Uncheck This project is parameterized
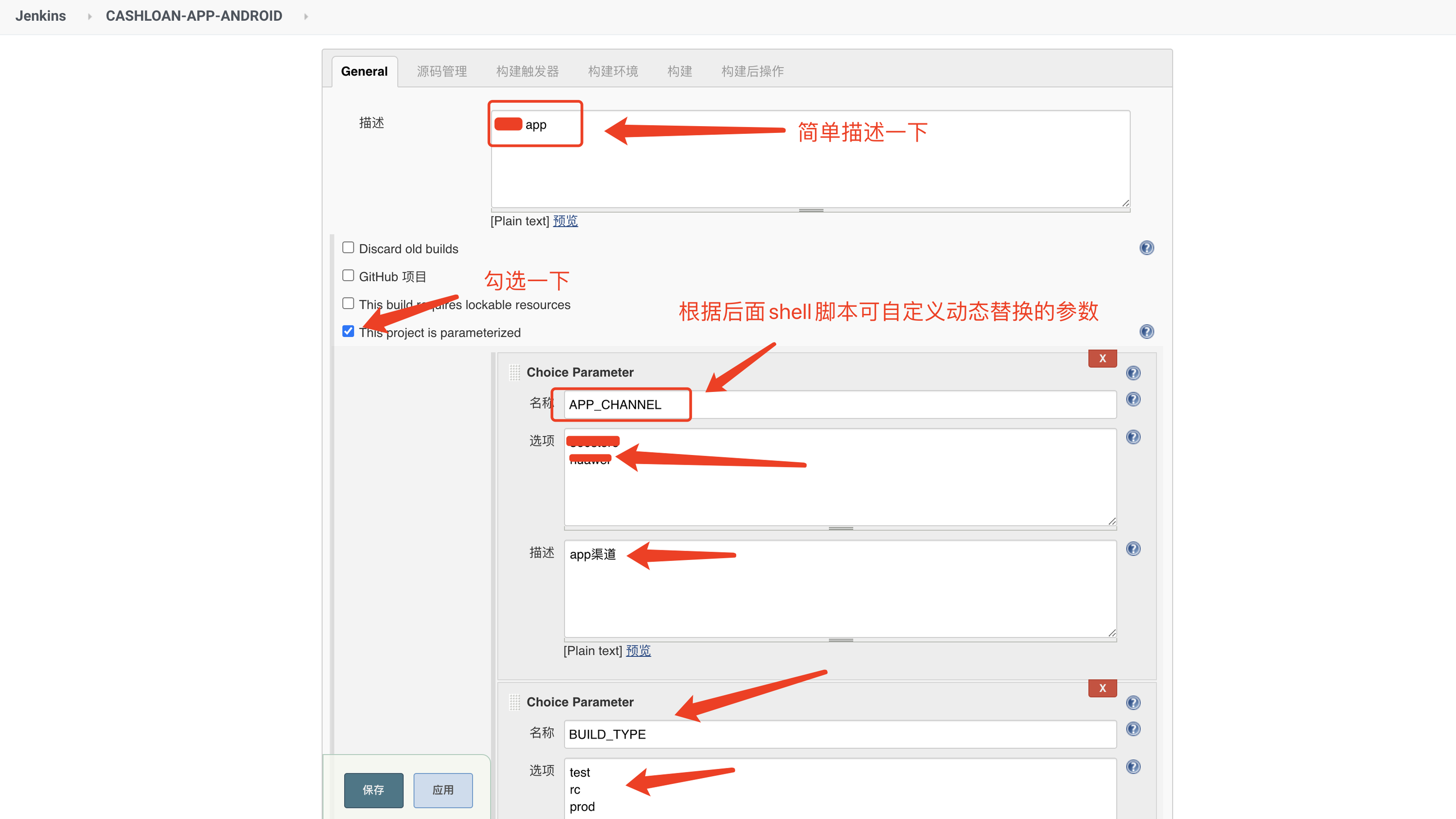The width and height of the screenshot is (1456, 819). pos(348,331)
